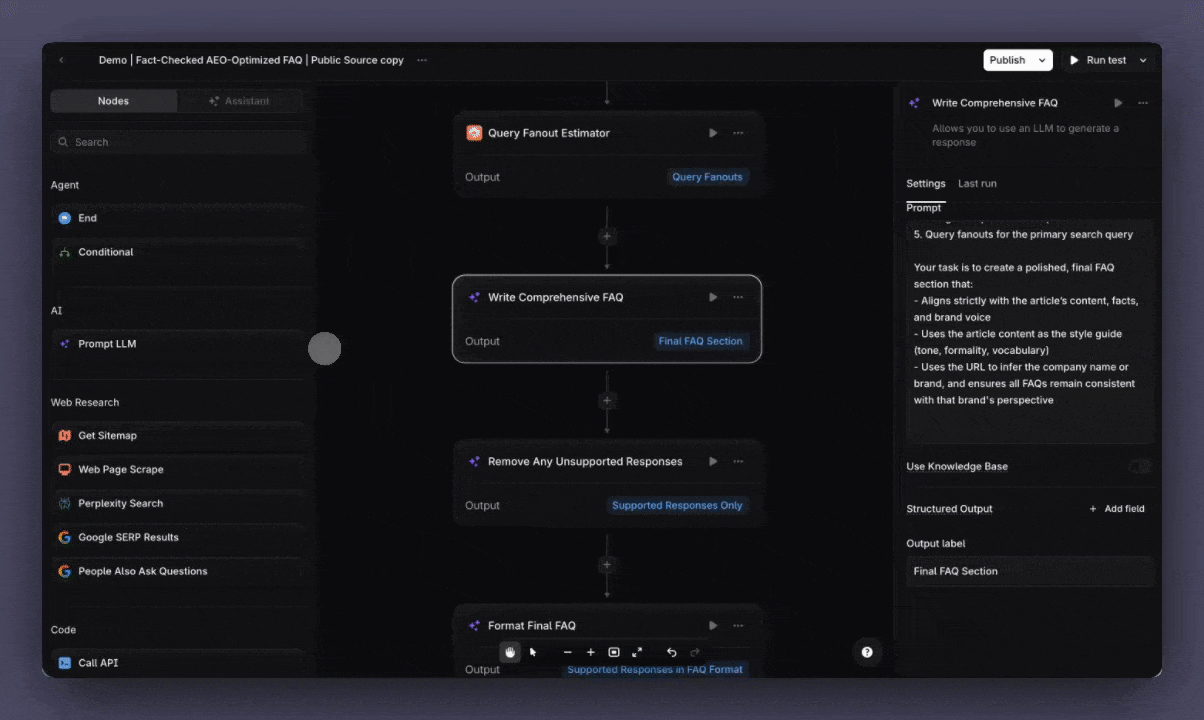Click the Run test button

(x=1097, y=60)
